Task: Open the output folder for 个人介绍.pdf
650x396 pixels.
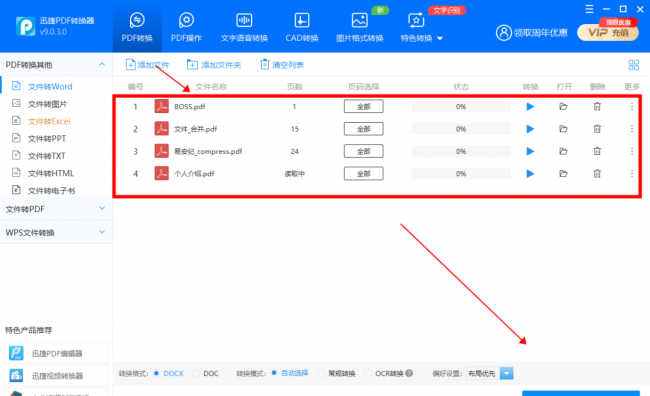Action: [x=563, y=174]
